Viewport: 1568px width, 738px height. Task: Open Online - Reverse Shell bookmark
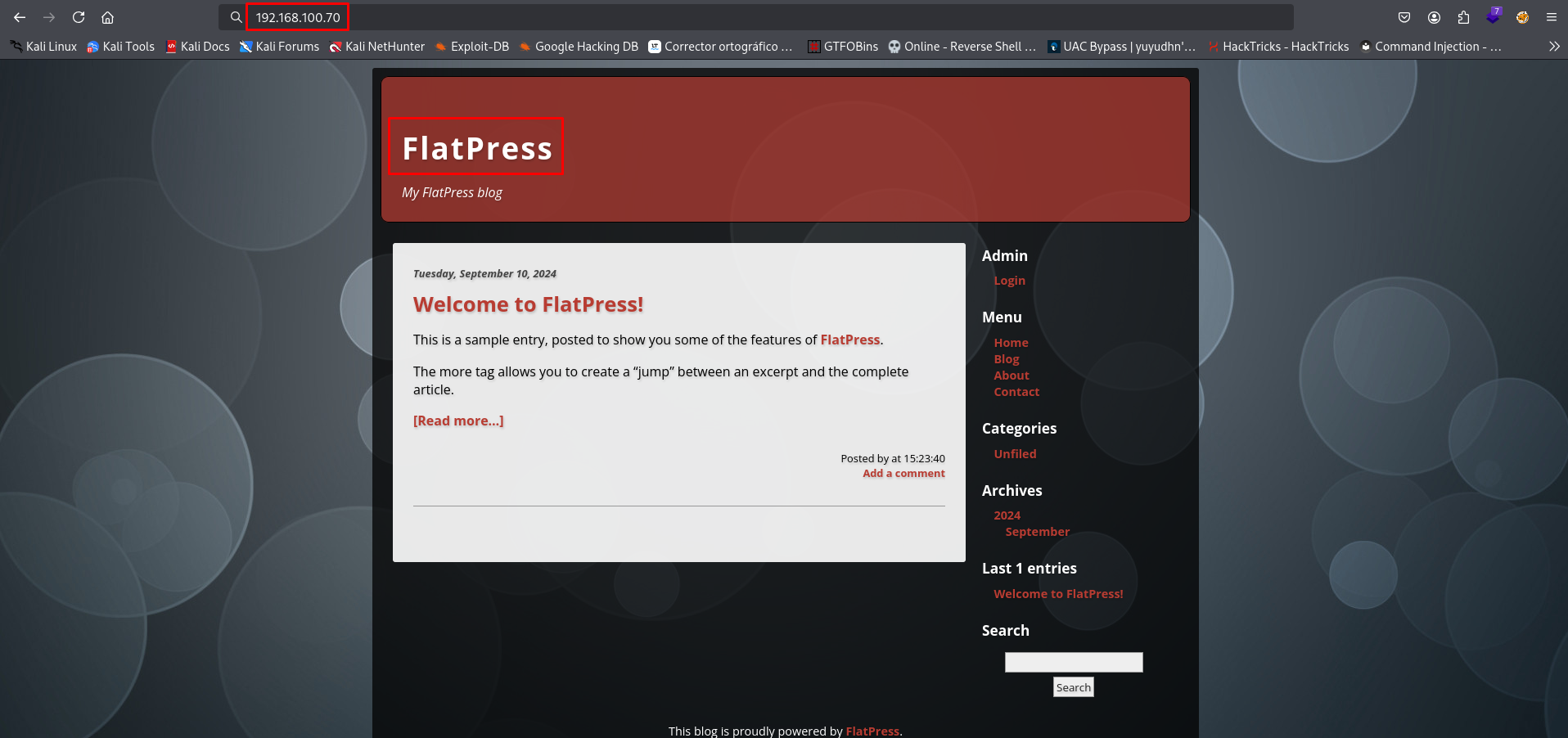pyautogui.click(x=962, y=47)
